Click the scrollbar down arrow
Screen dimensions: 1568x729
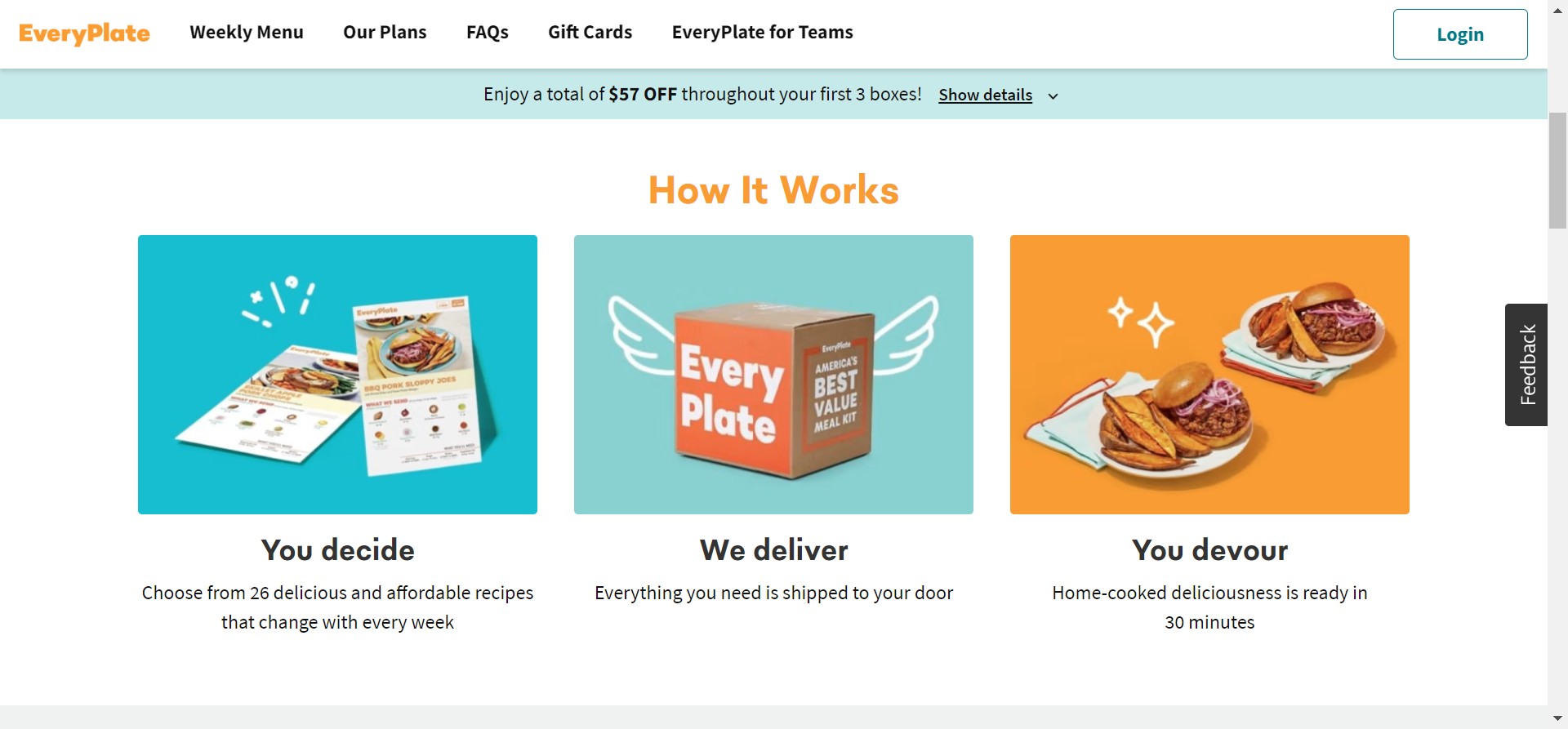[1557, 719]
